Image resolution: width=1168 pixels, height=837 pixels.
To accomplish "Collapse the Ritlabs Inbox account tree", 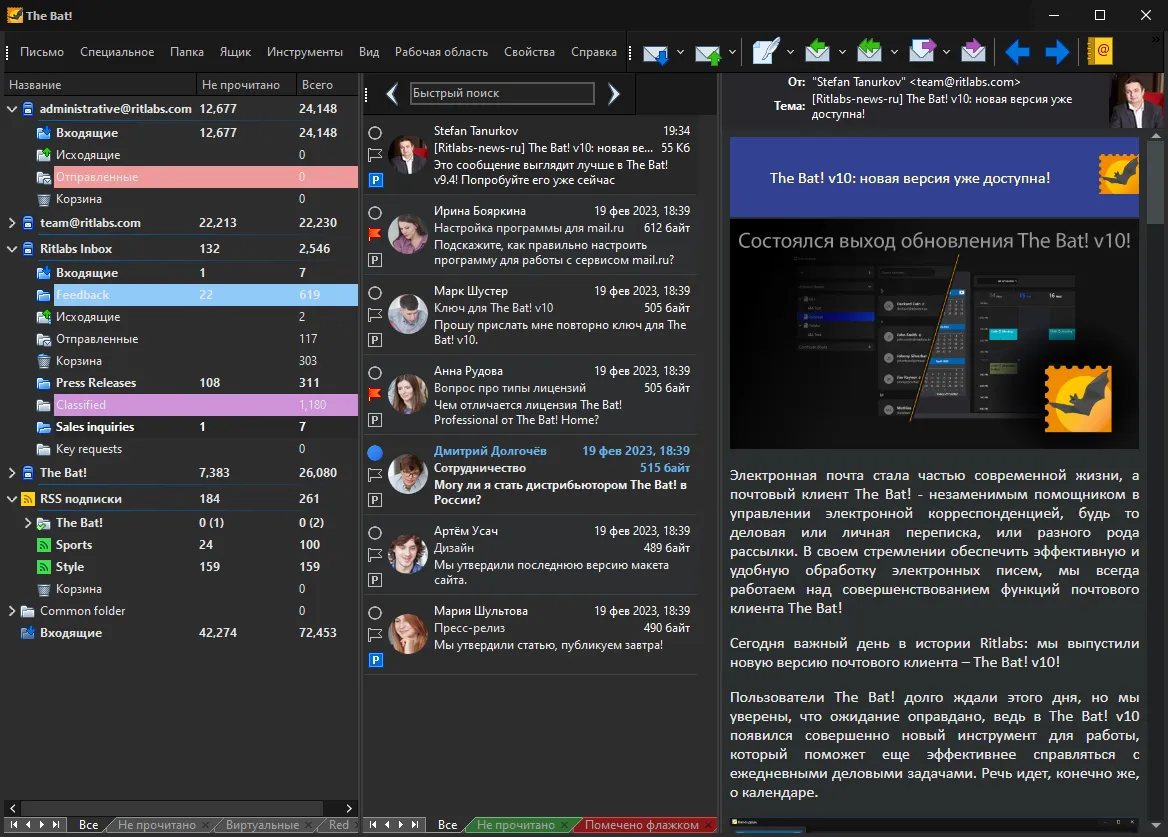I will tap(12, 249).
